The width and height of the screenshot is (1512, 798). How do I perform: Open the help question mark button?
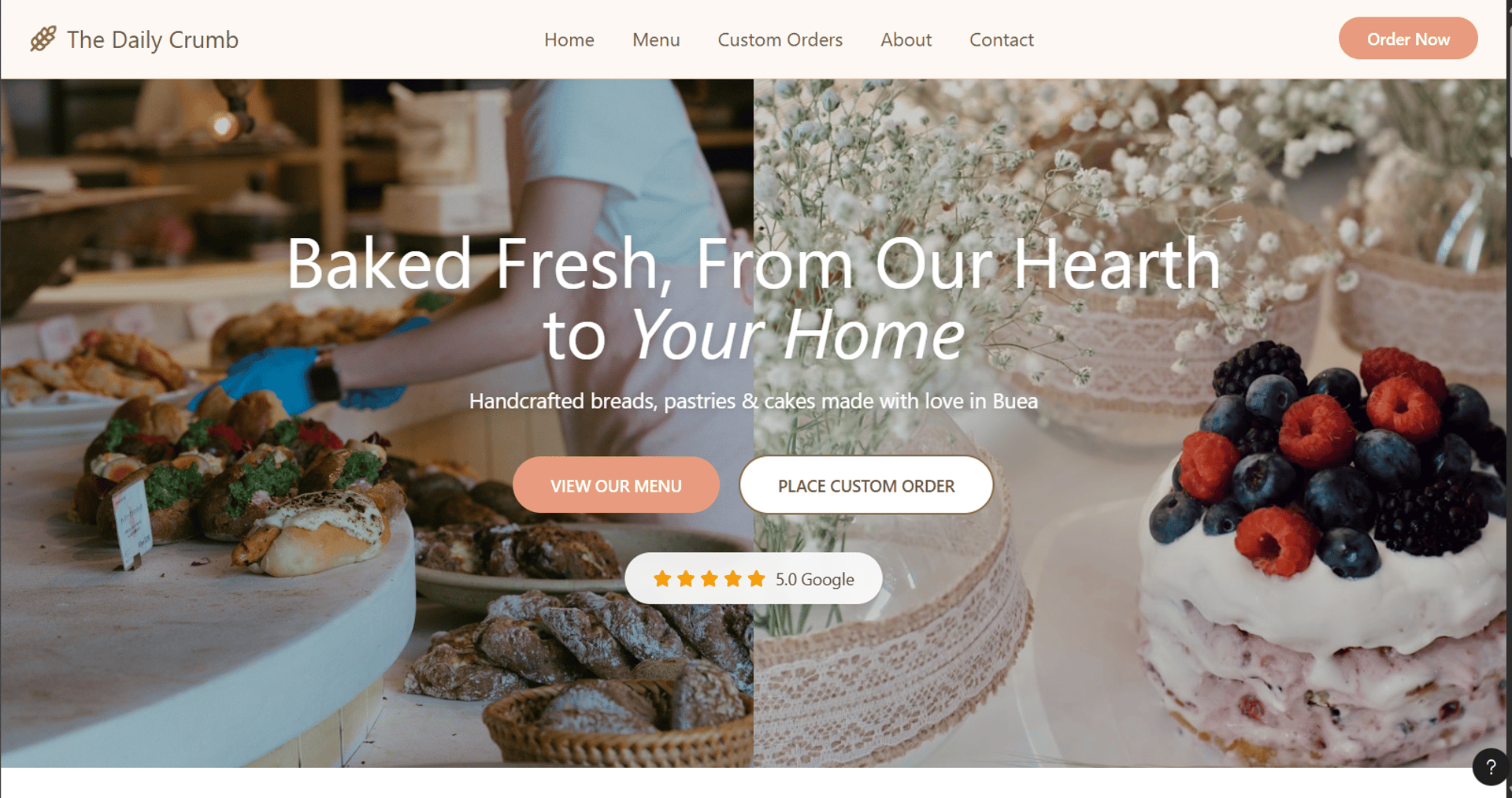1491,766
